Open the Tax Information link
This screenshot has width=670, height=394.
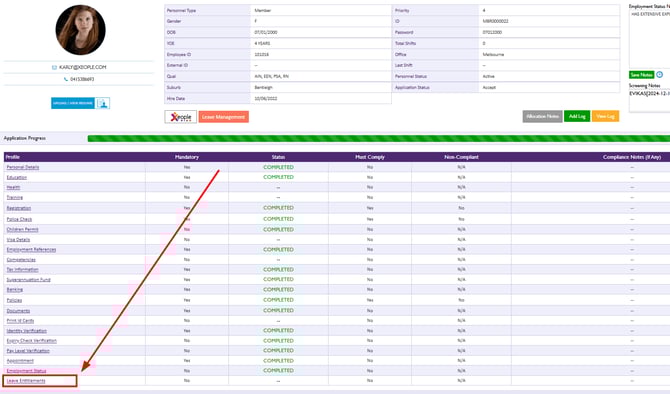(x=22, y=270)
